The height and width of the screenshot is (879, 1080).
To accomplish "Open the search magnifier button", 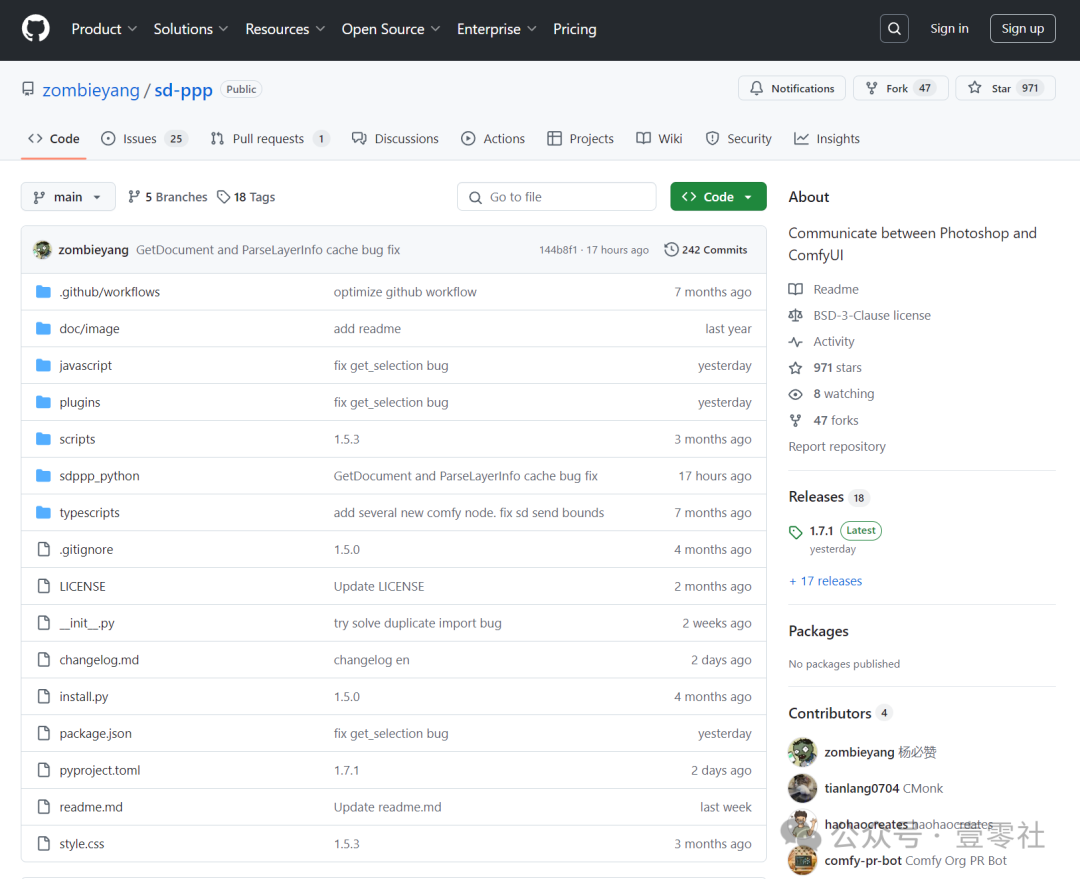I will pos(894,29).
